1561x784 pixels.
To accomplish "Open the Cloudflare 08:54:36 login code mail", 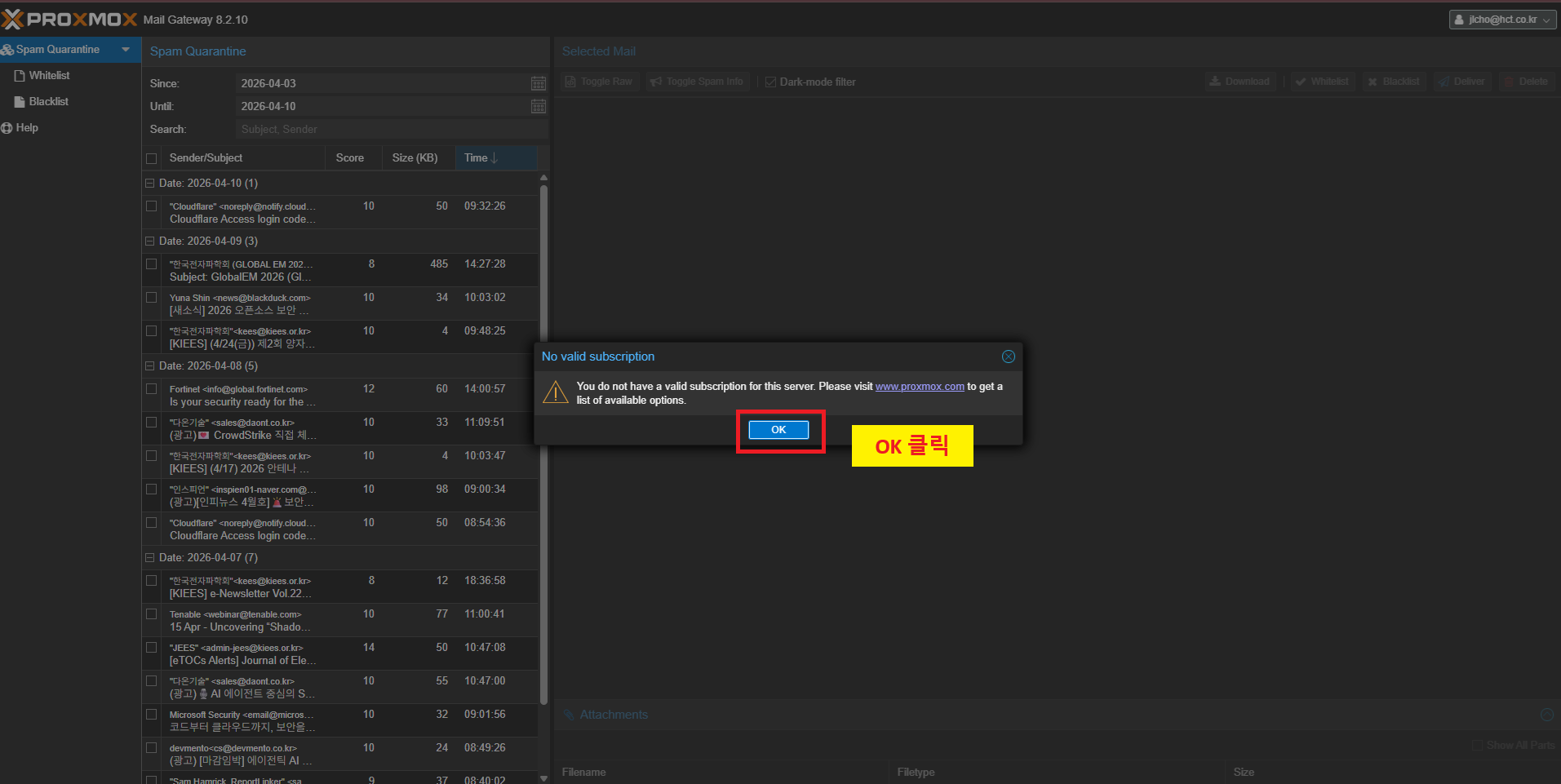I will tap(340, 529).
